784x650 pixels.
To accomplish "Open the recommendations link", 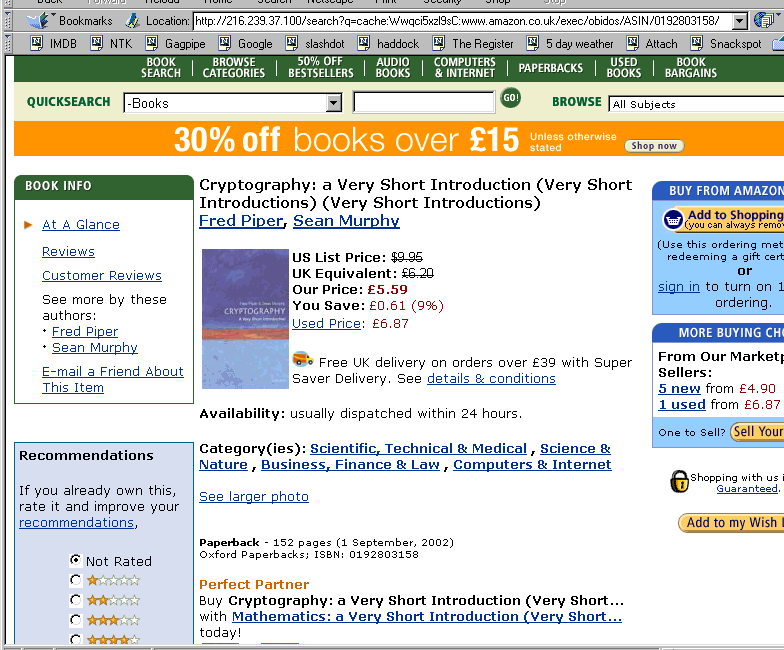I will pos(76,522).
